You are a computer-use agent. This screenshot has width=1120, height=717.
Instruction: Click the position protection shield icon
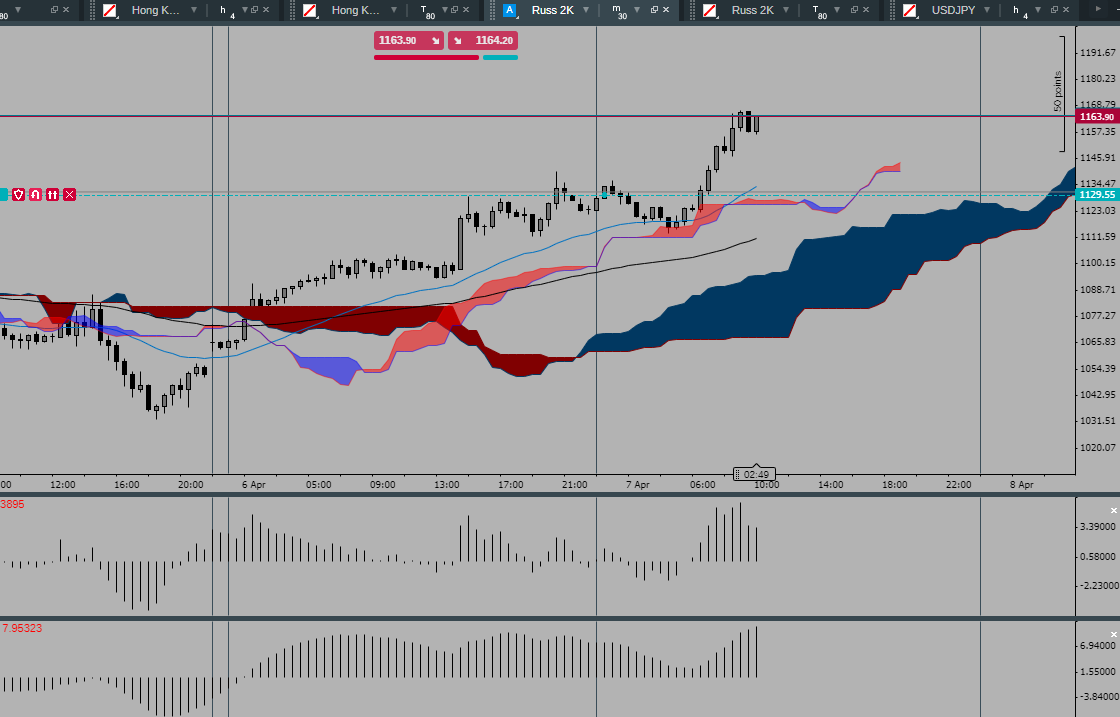point(19,194)
